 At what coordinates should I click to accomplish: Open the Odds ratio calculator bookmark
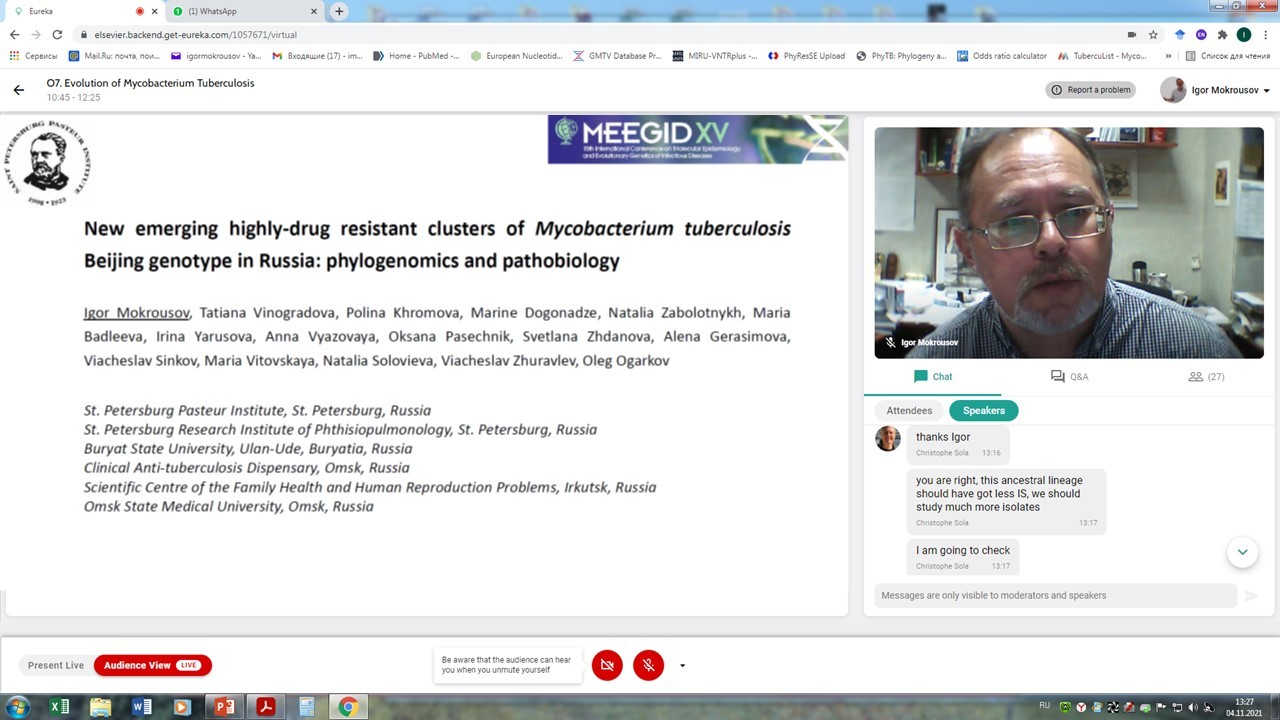coord(1002,56)
